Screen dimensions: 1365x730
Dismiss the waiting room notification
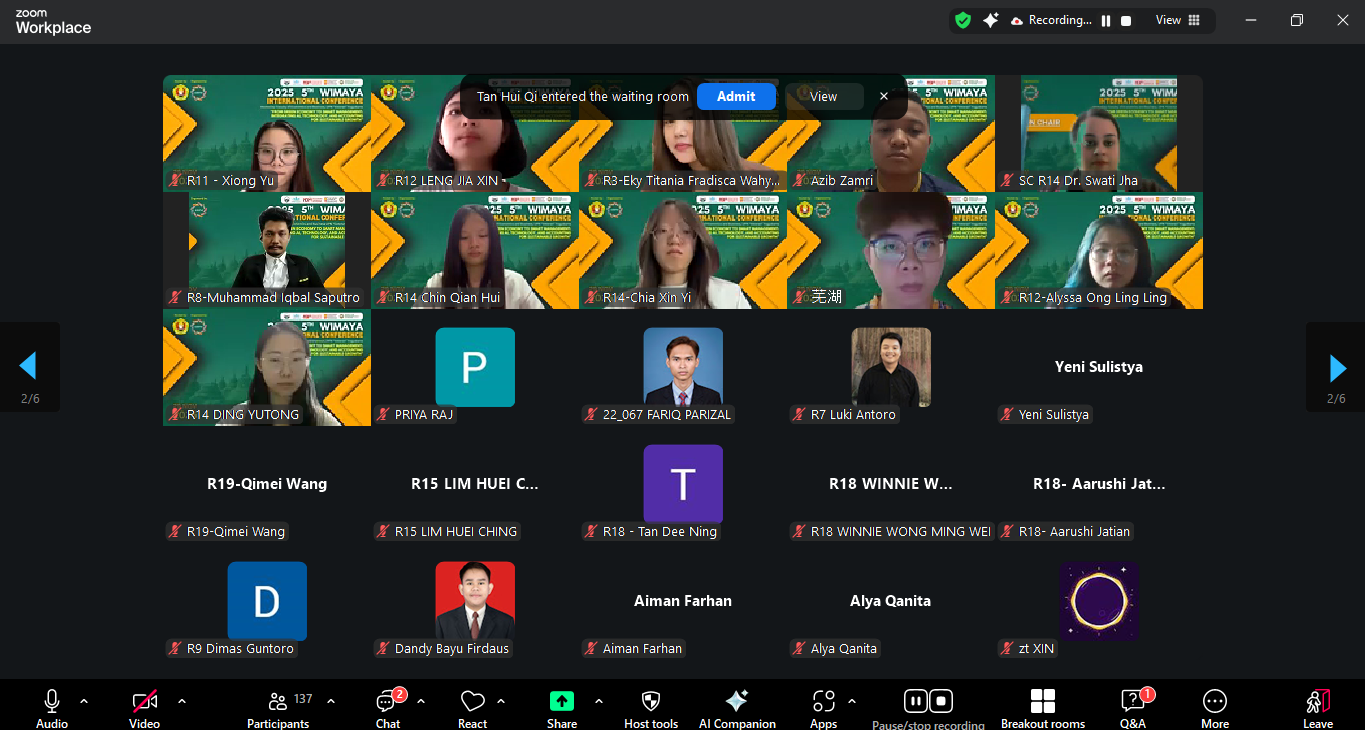click(884, 96)
